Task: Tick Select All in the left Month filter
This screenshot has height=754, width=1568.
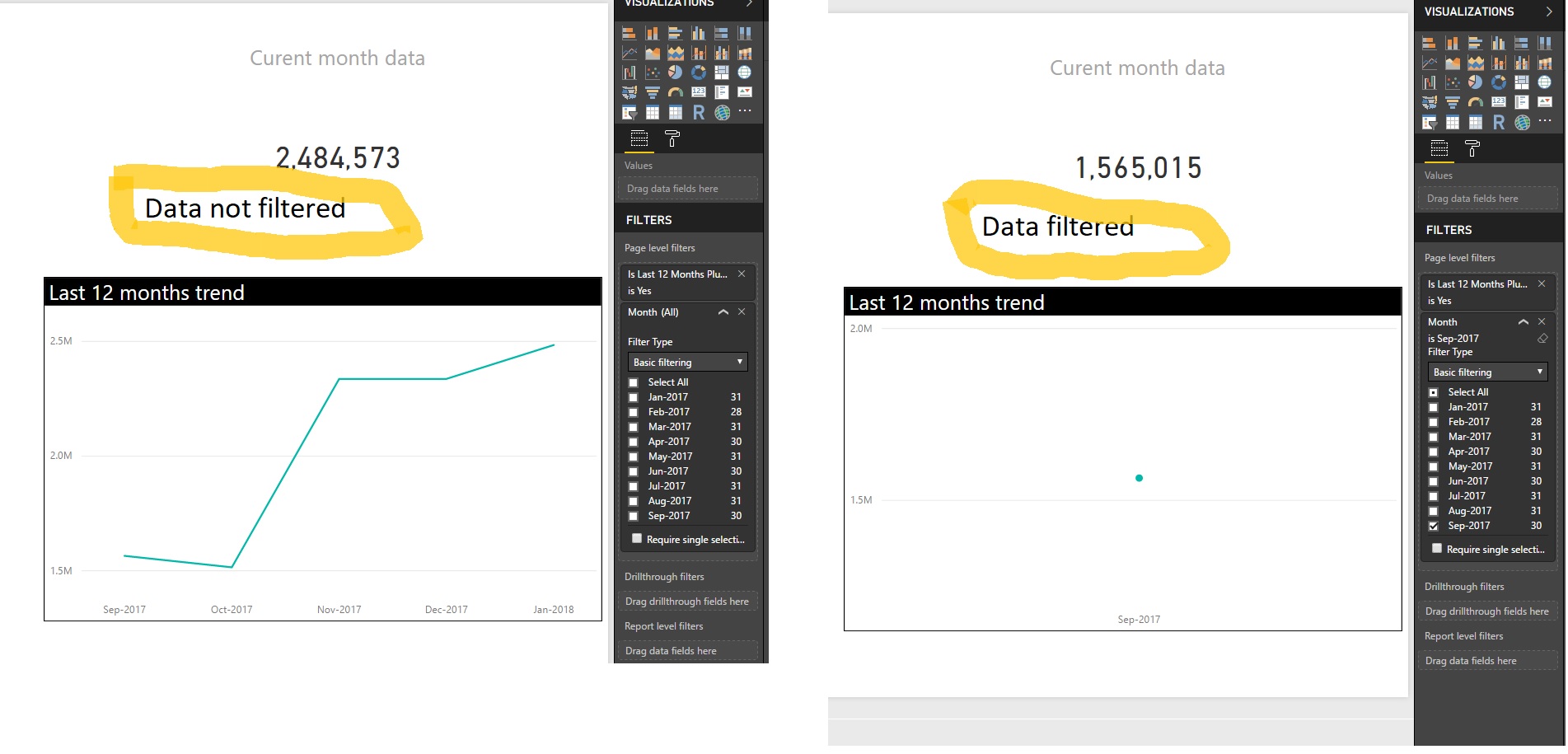Action: 634,382
